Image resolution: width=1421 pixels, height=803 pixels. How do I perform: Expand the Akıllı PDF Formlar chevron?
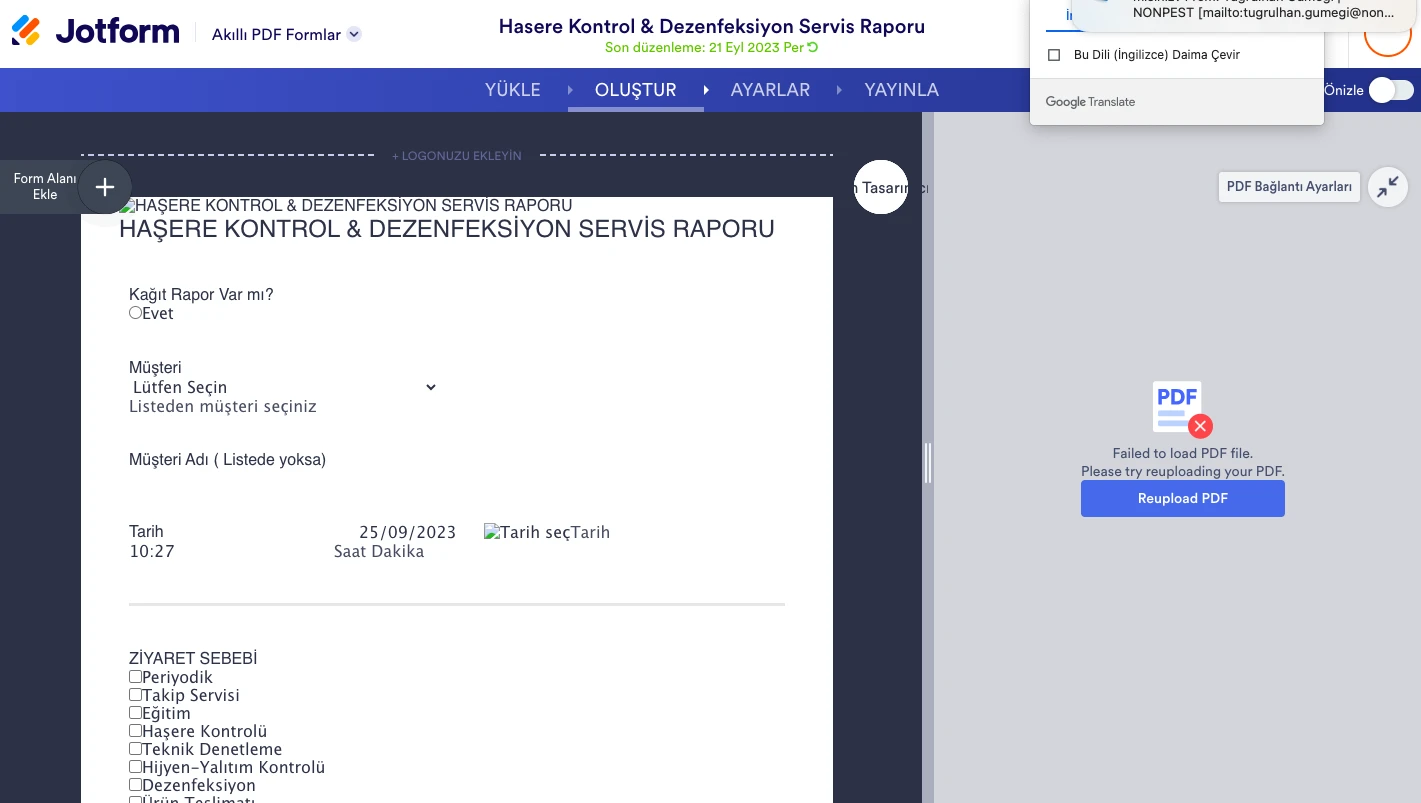pos(353,33)
